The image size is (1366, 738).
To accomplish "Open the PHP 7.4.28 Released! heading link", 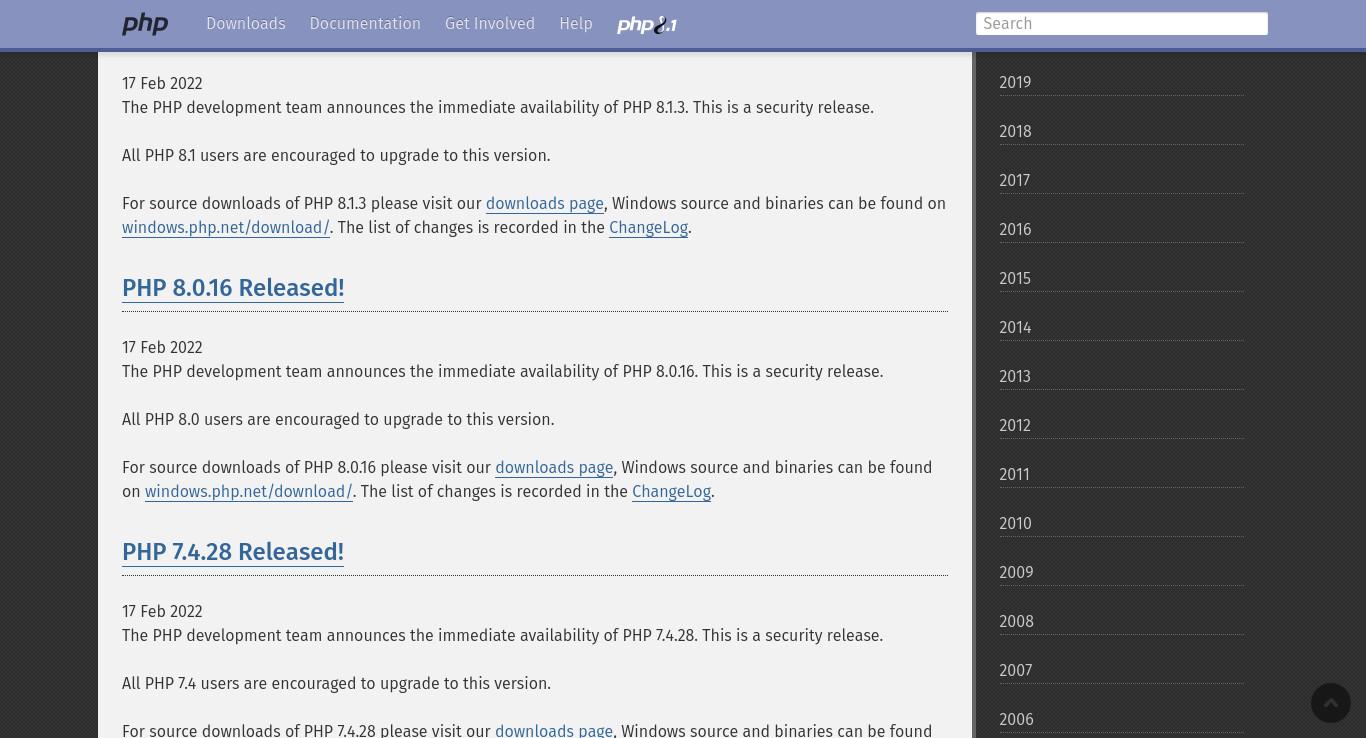I will (233, 552).
